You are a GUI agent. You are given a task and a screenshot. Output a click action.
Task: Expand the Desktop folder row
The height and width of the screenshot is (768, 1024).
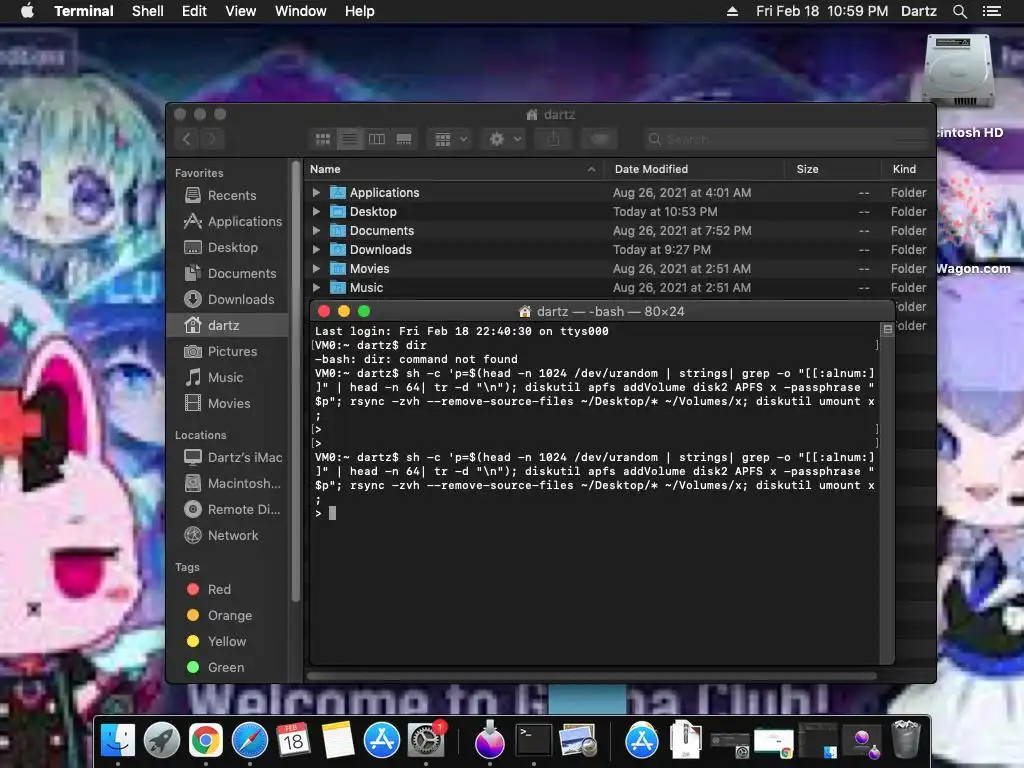pyautogui.click(x=316, y=212)
